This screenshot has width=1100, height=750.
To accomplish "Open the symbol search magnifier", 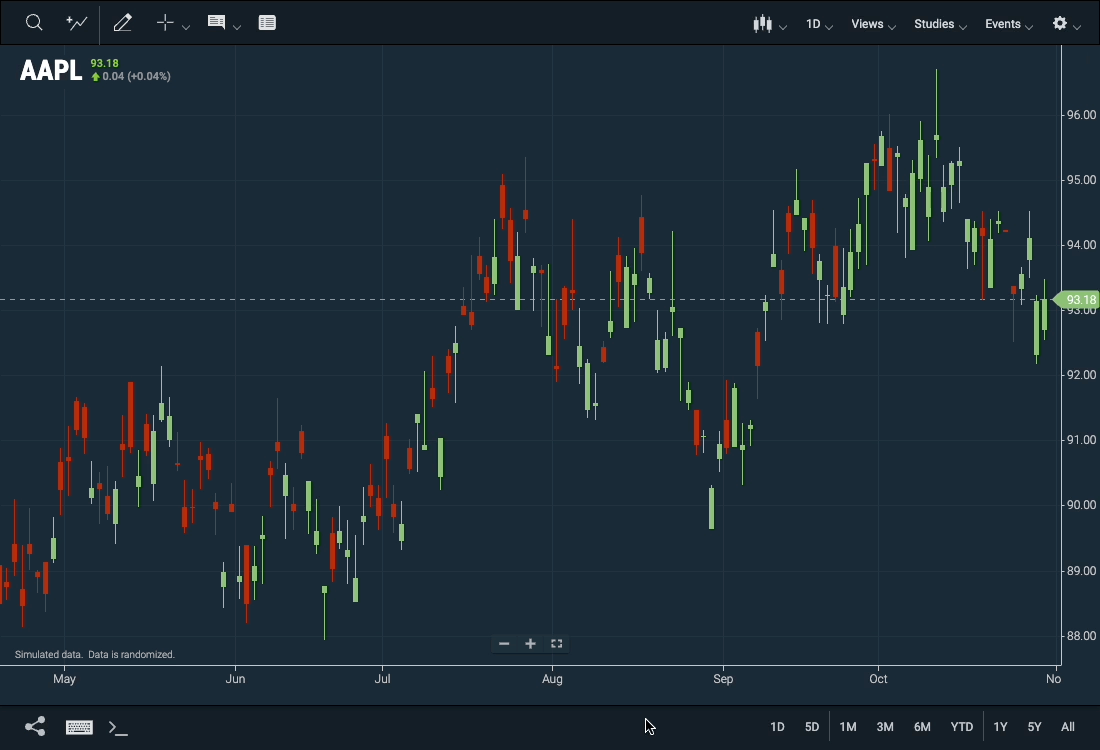I will (x=34, y=22).
